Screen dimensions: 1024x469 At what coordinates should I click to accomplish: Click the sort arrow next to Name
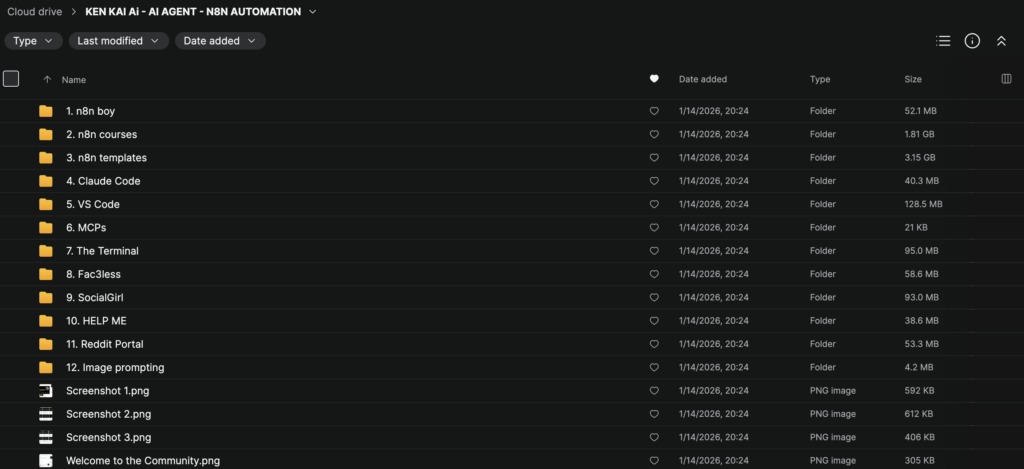click(x=47, y=79)
